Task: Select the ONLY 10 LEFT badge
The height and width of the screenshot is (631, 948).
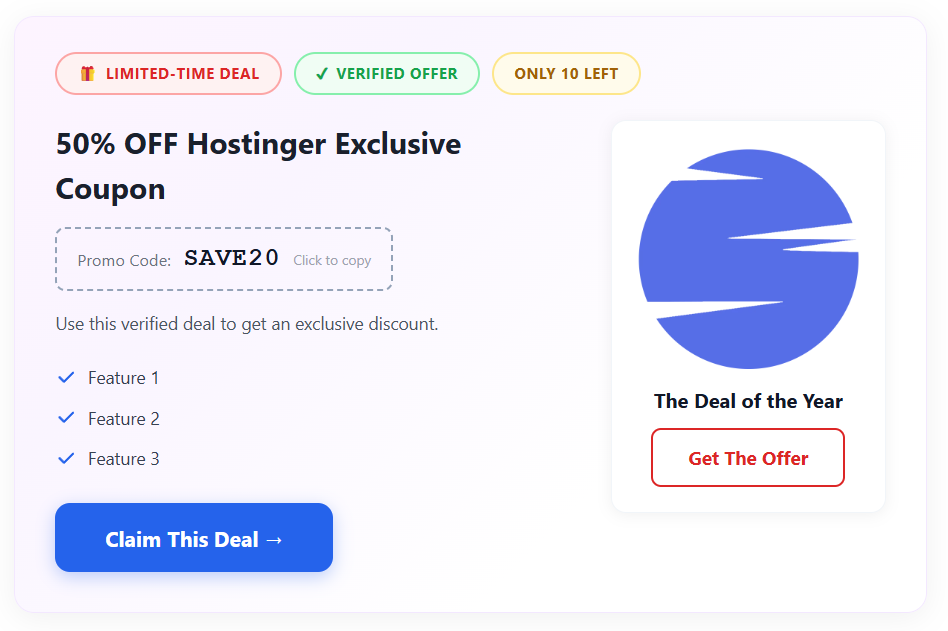Action: coord(566,73)
